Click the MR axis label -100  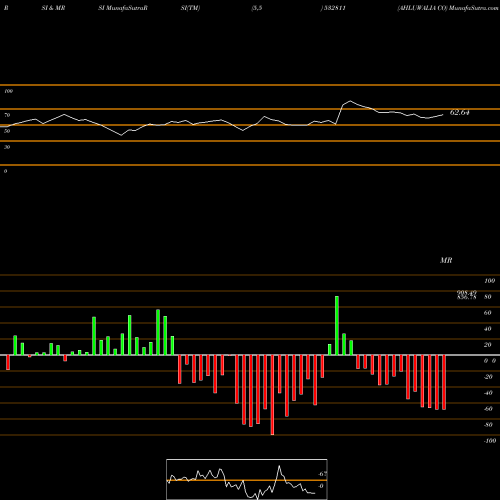tap(489, 441)
